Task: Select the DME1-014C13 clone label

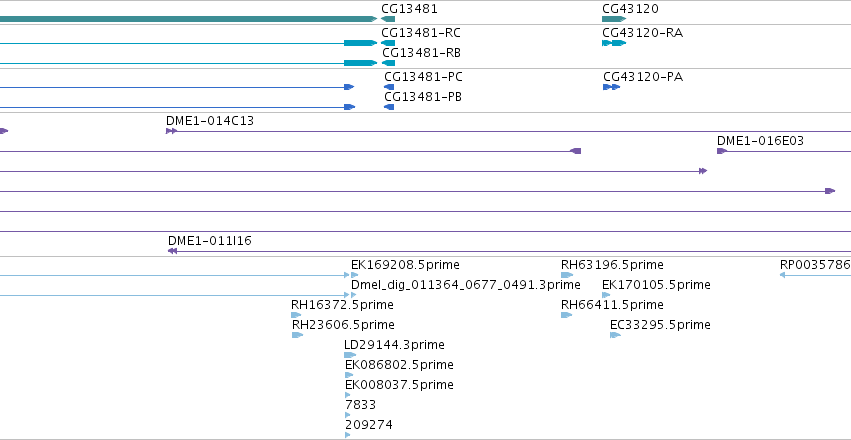Action: pyautogui.click(x=210, y=121)
